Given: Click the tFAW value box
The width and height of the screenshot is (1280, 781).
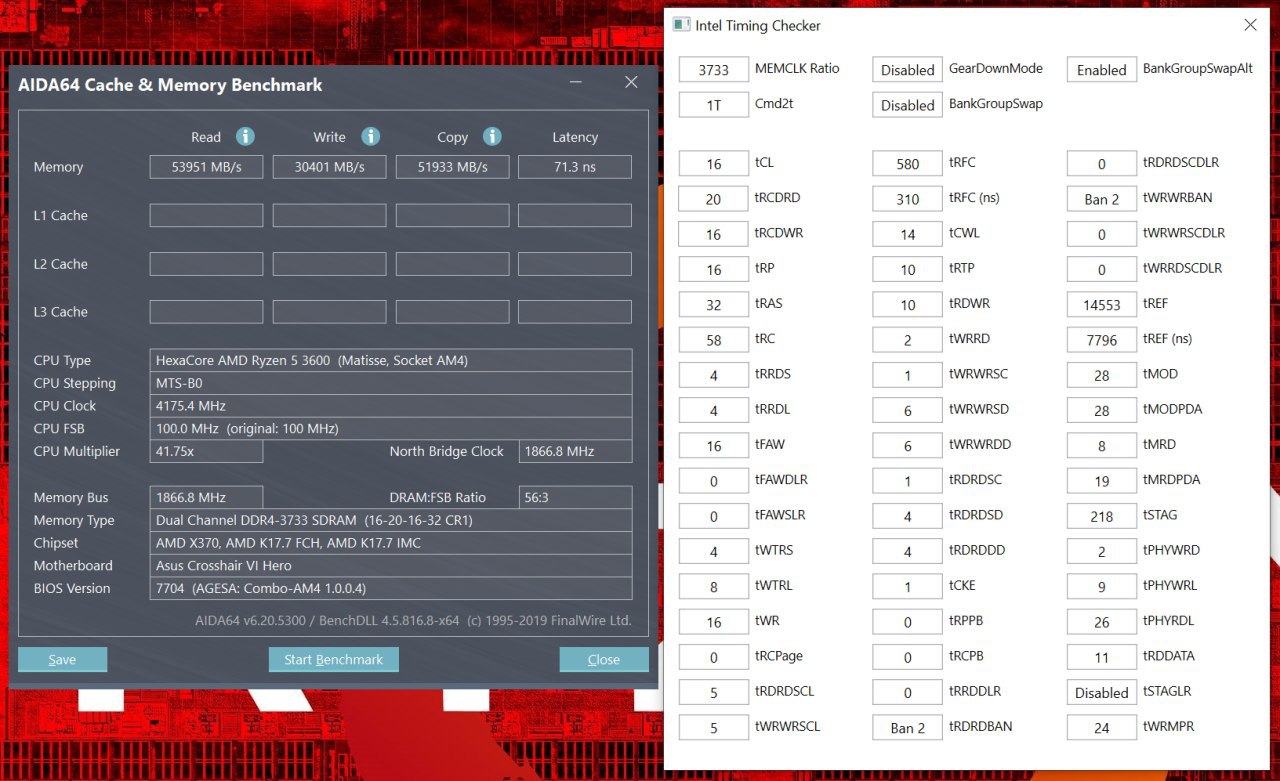Looking at the screenshot, I should [x=713, y=445].
